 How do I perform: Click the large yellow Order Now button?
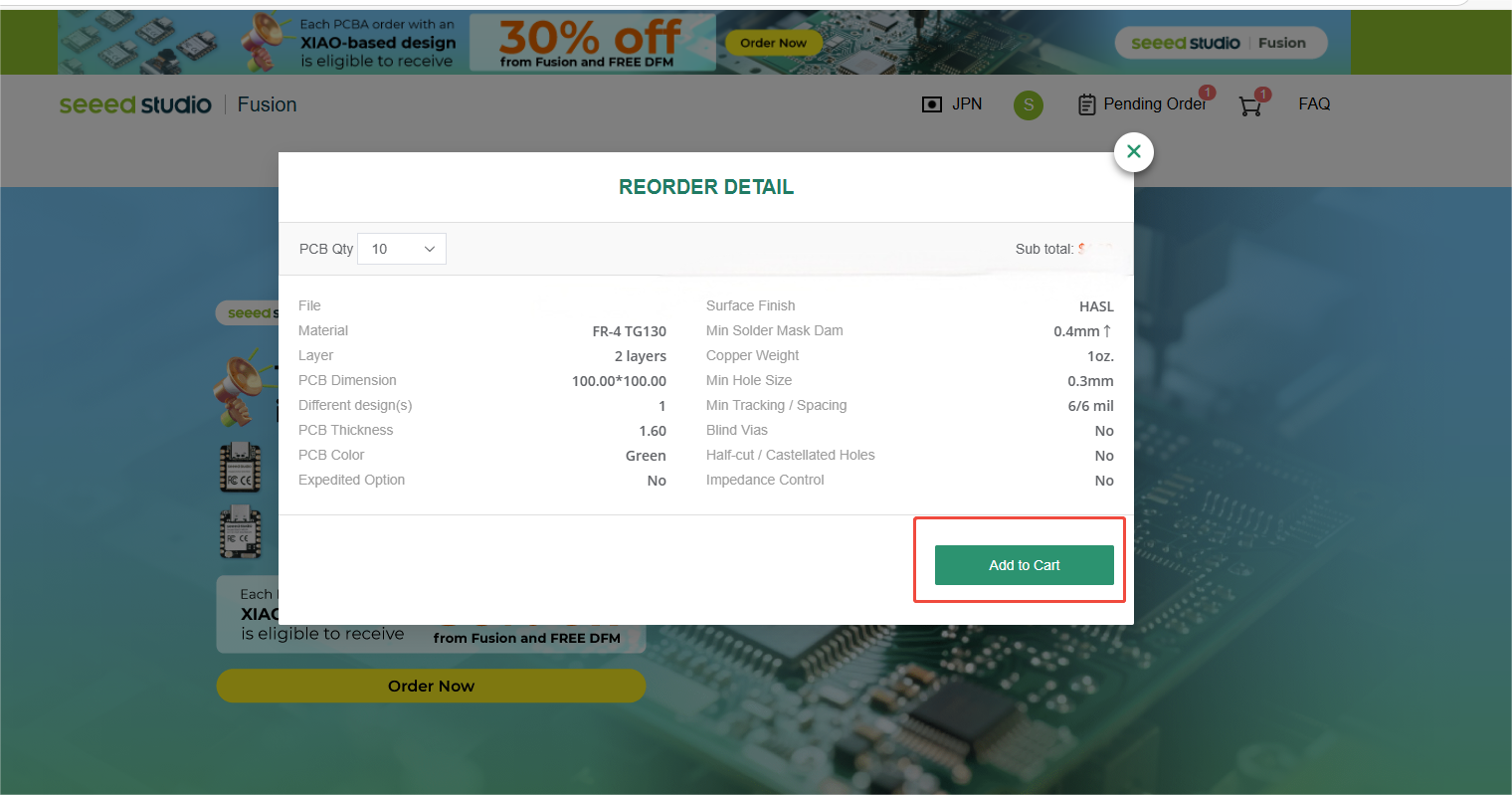(431, 686)
